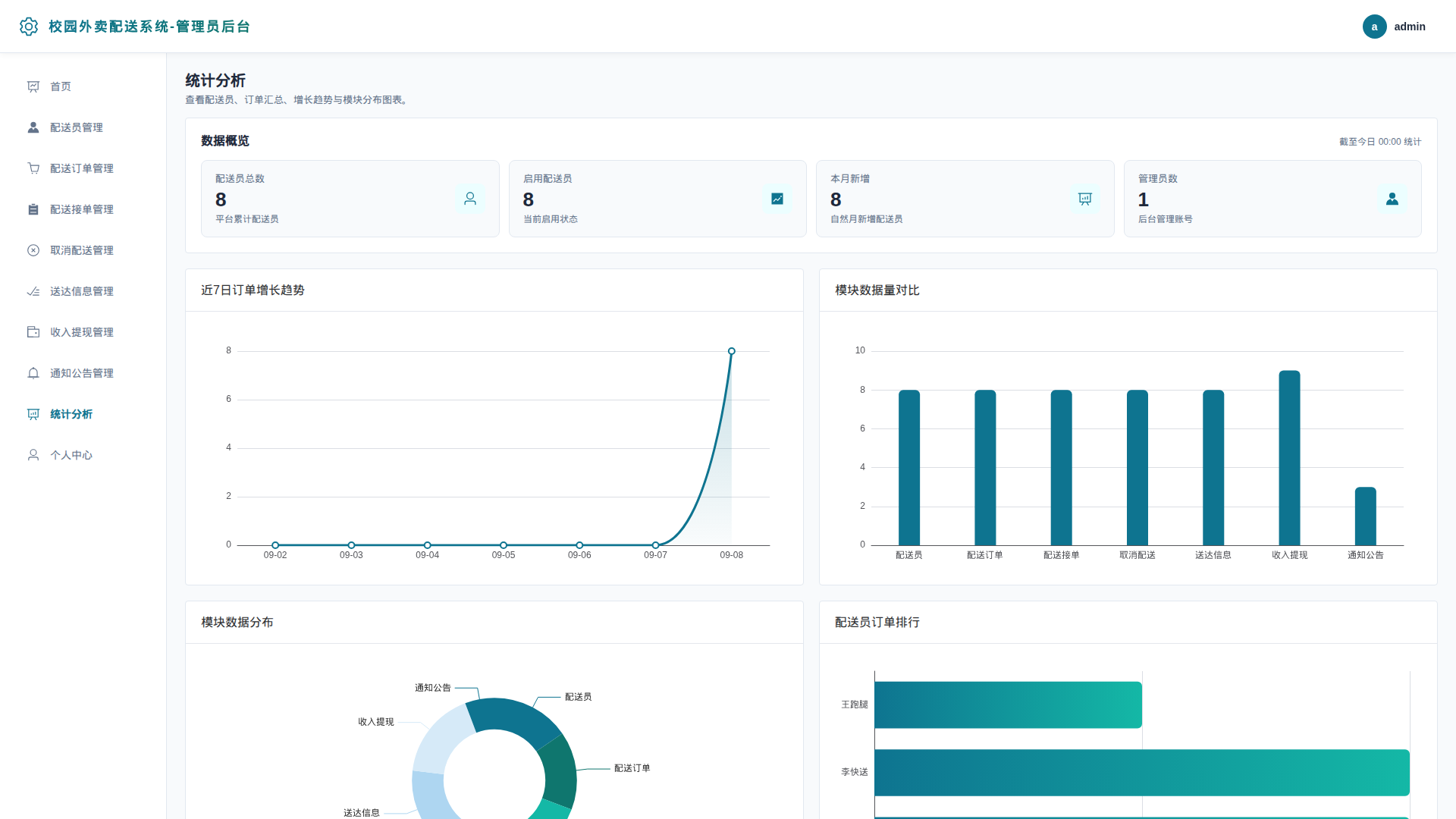
Task: Click the 管理员数 card value 1
Action: (1144, 199)
